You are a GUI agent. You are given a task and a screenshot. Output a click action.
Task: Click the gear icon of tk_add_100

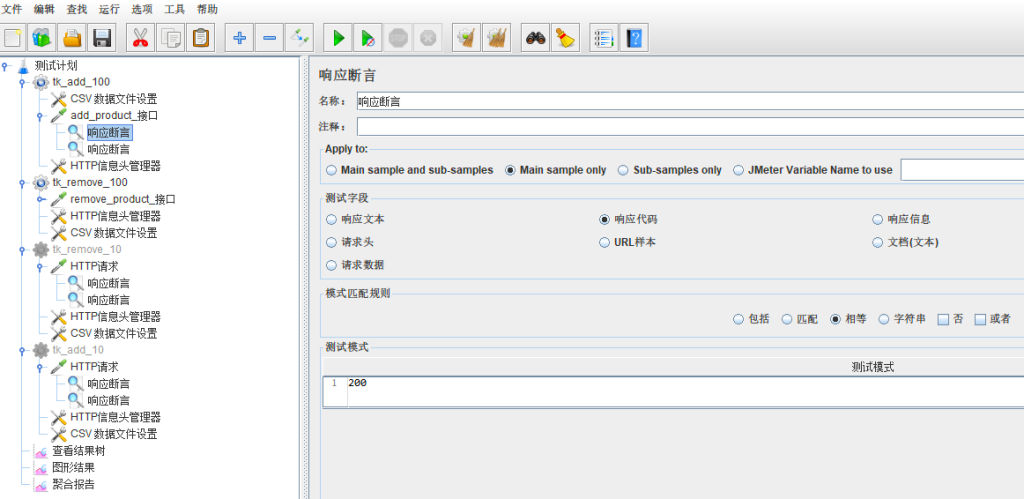pyautogui.click(x=40, y=82)
